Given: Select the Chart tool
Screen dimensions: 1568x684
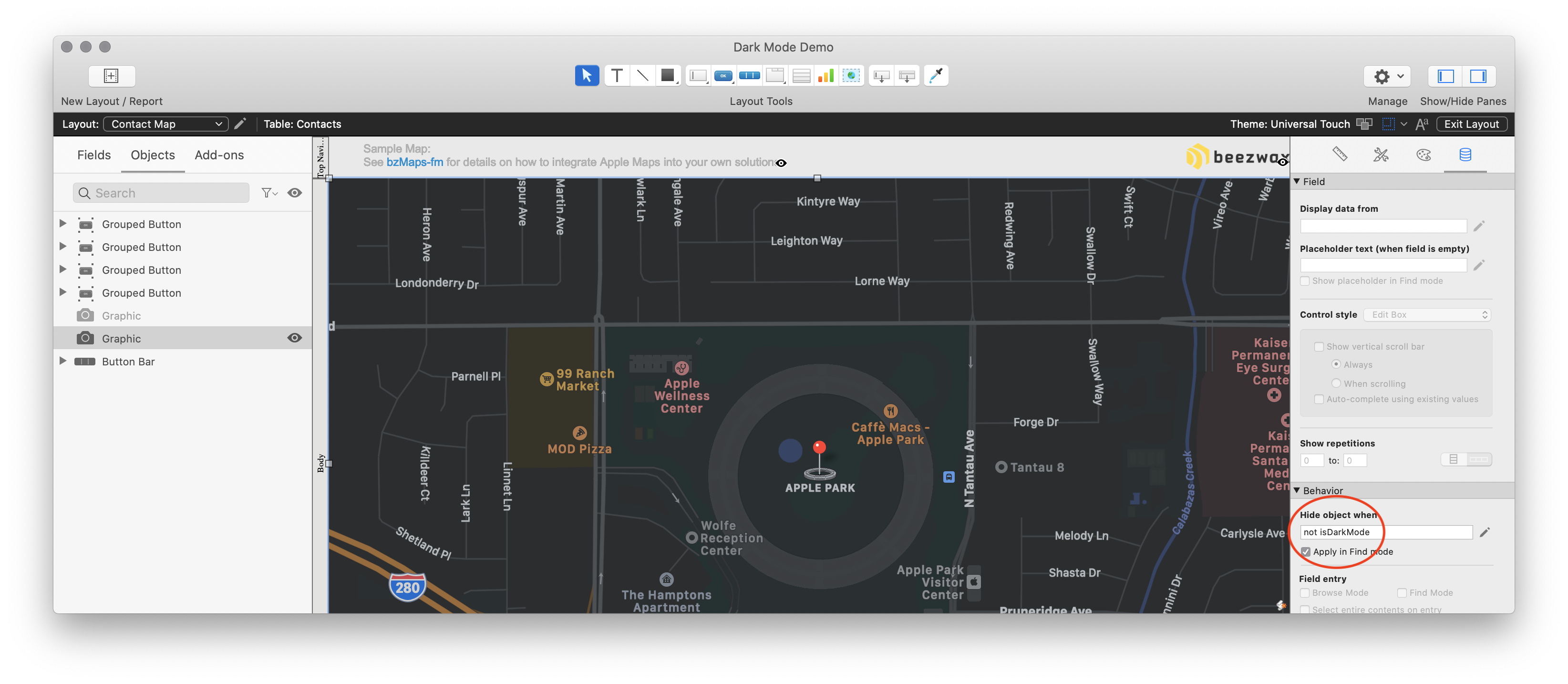Looking at the screenshot, I should click(825, 75).
